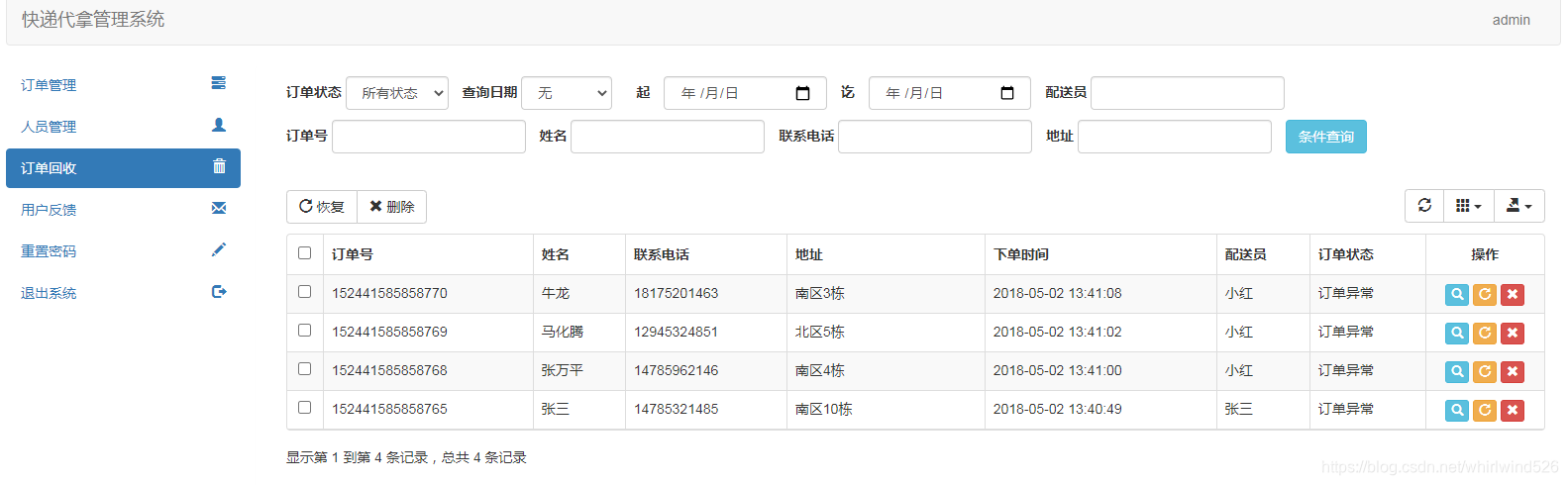Delete 马化腾's order with red icon
The height and width of the screenshot is (485, 1568).
(x=1513, y=334)
